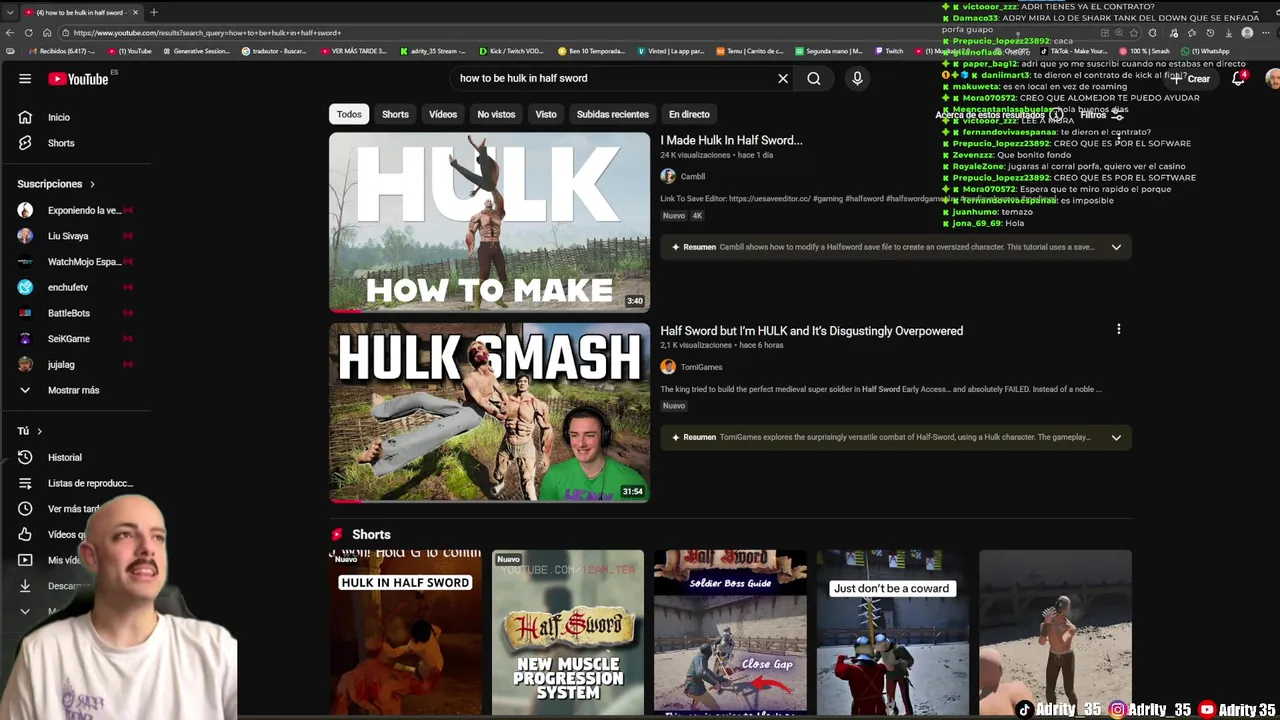Open the Tú section chevron

(39, 431)
